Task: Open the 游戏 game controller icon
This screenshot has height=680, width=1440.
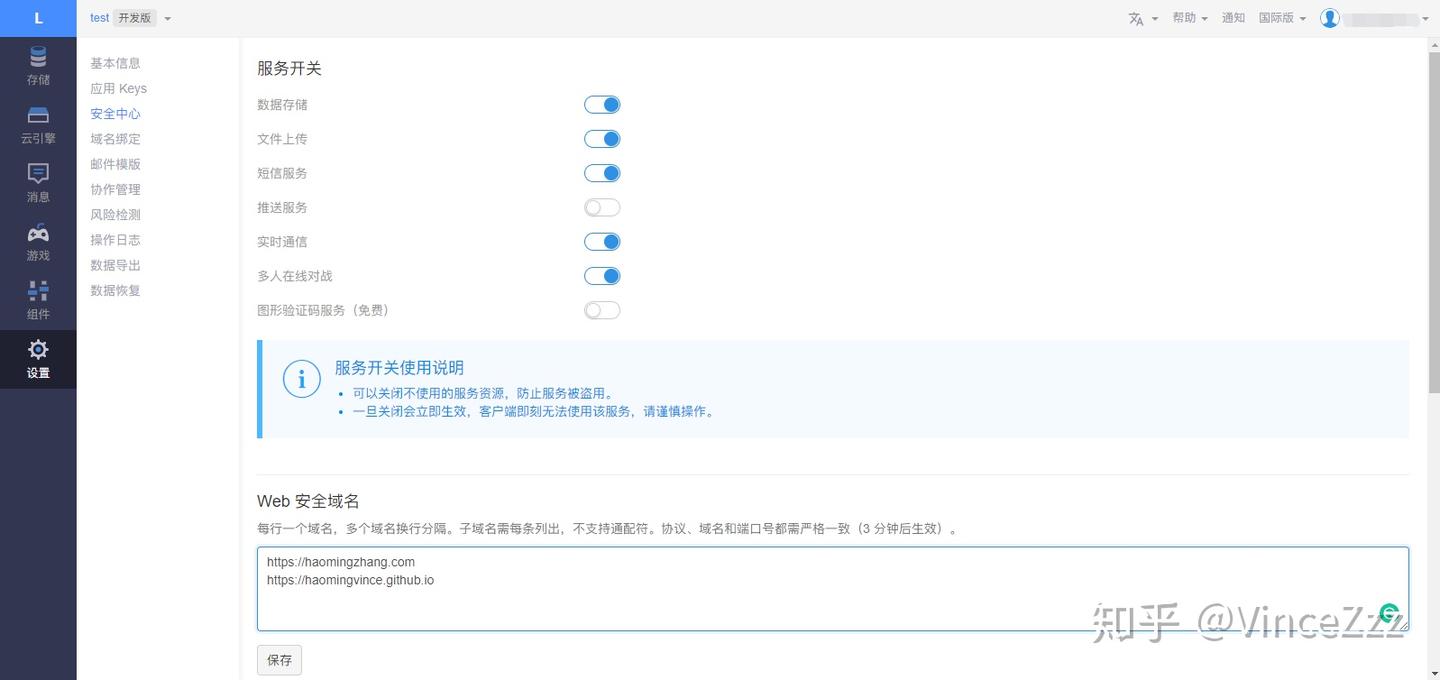Action: (38, 233)
